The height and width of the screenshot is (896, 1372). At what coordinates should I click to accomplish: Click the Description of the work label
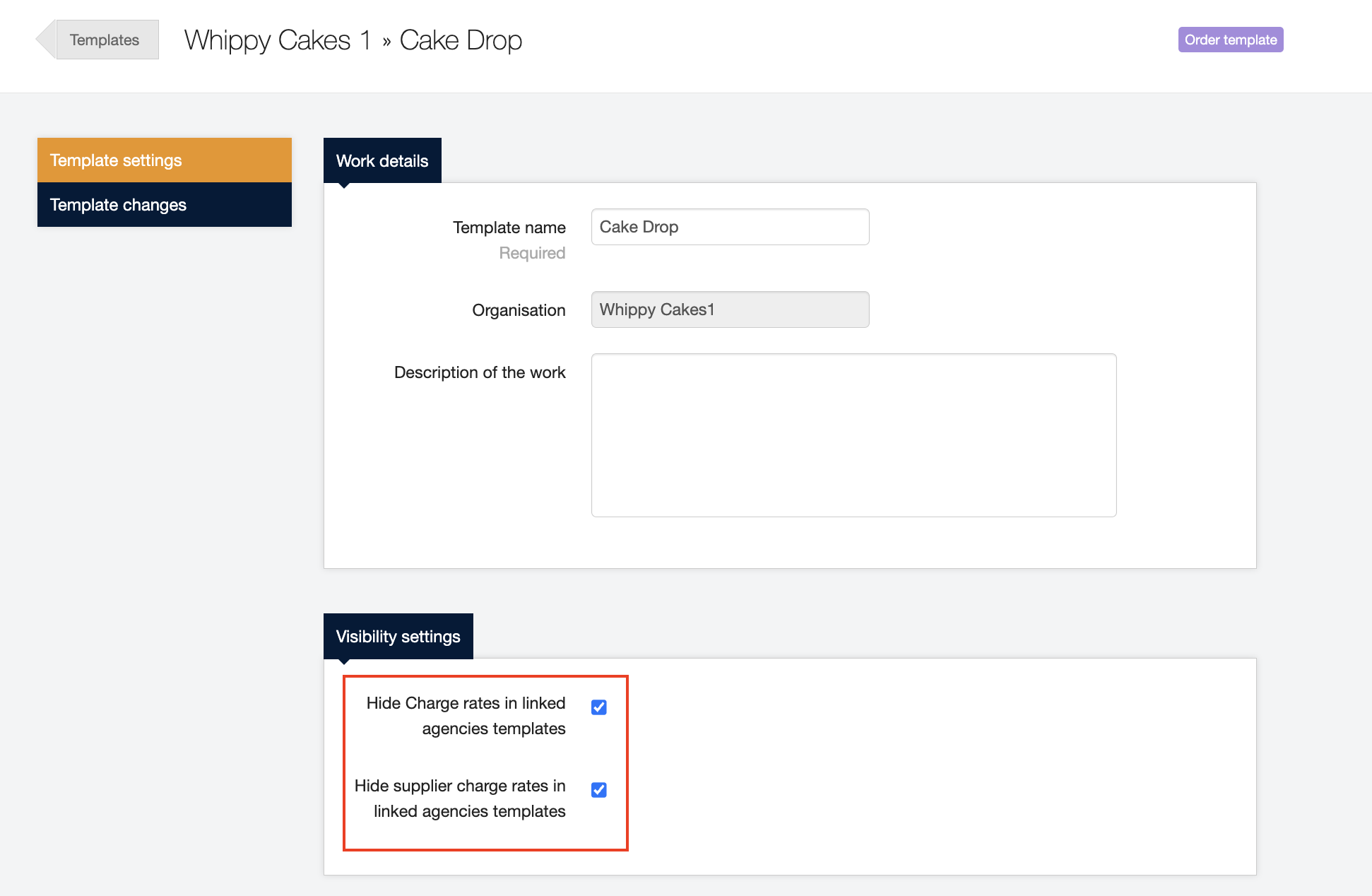click(x=480, y=372)
